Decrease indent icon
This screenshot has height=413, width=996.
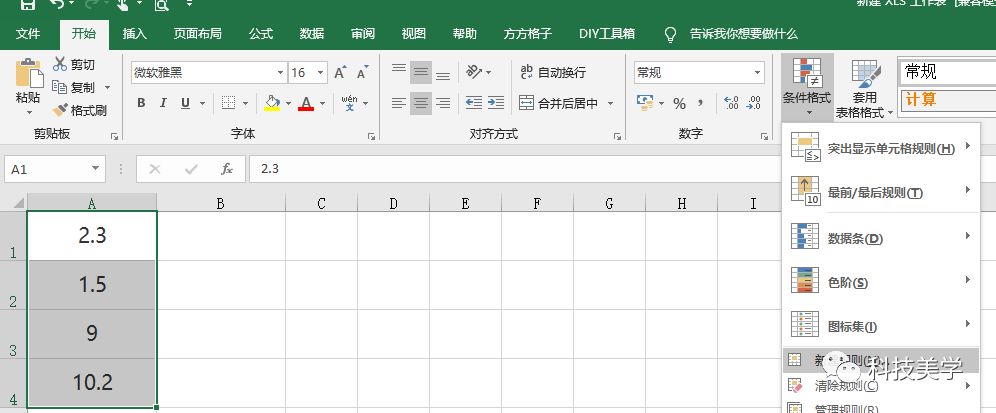474,103
